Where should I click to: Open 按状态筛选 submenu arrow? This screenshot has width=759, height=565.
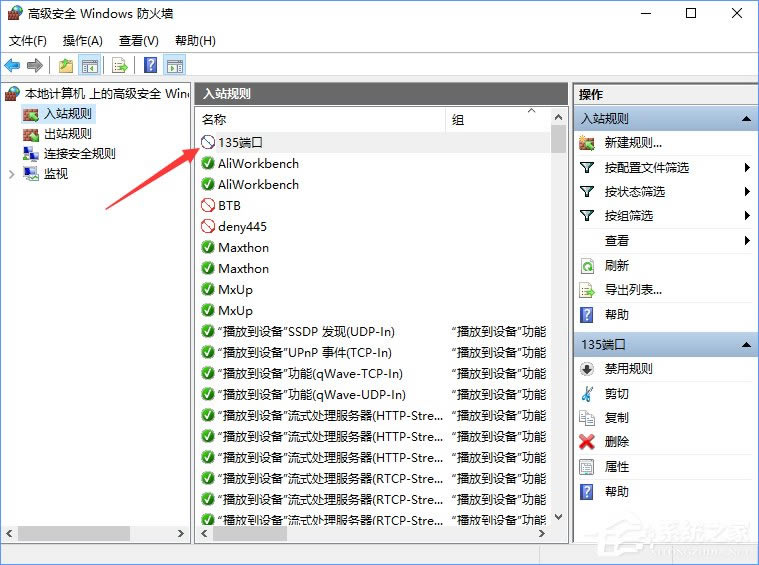[747, 192]
